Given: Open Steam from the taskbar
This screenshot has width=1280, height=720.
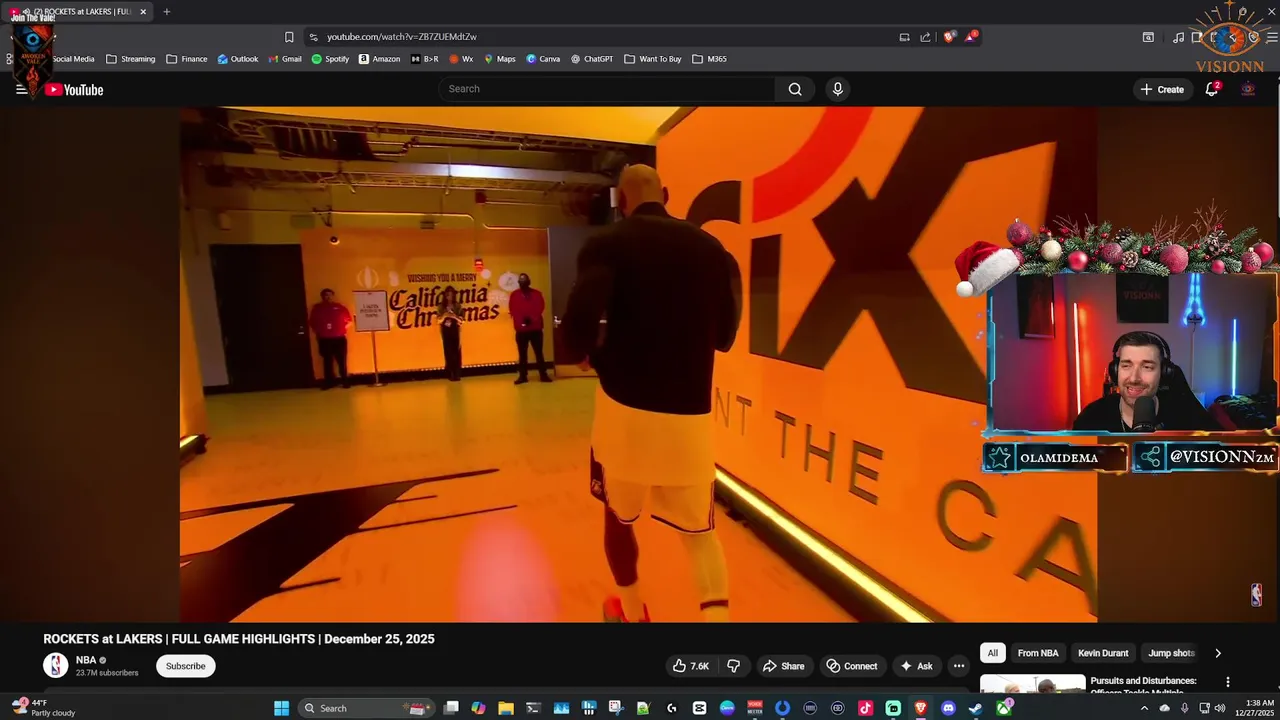Looking at the screenshot, I should 975,708.
